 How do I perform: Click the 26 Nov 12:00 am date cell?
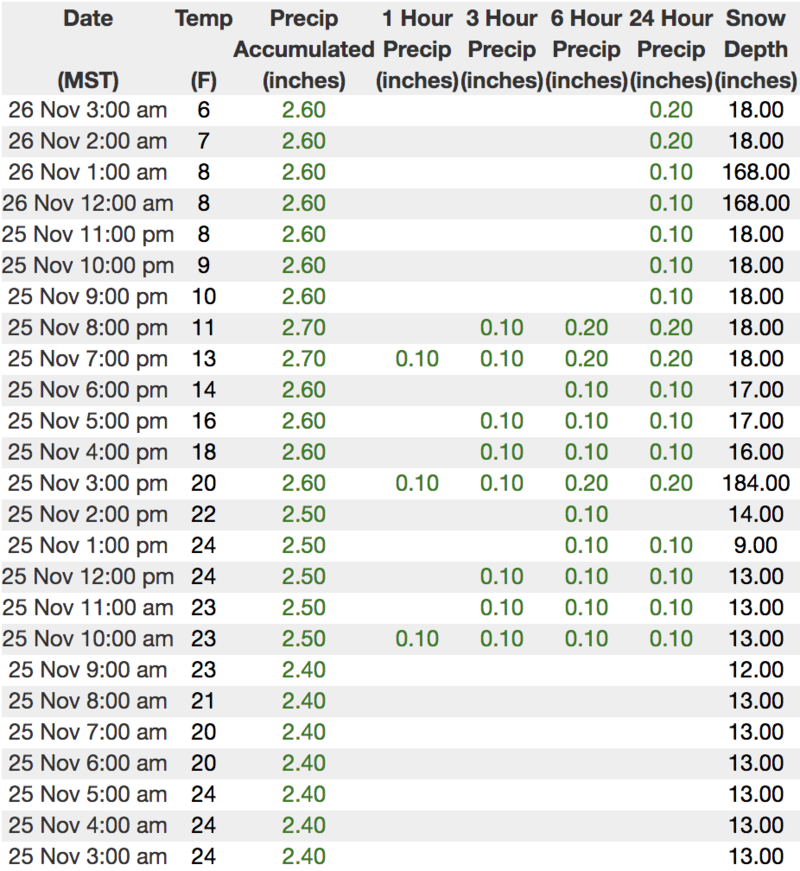(x=87, y=203)
